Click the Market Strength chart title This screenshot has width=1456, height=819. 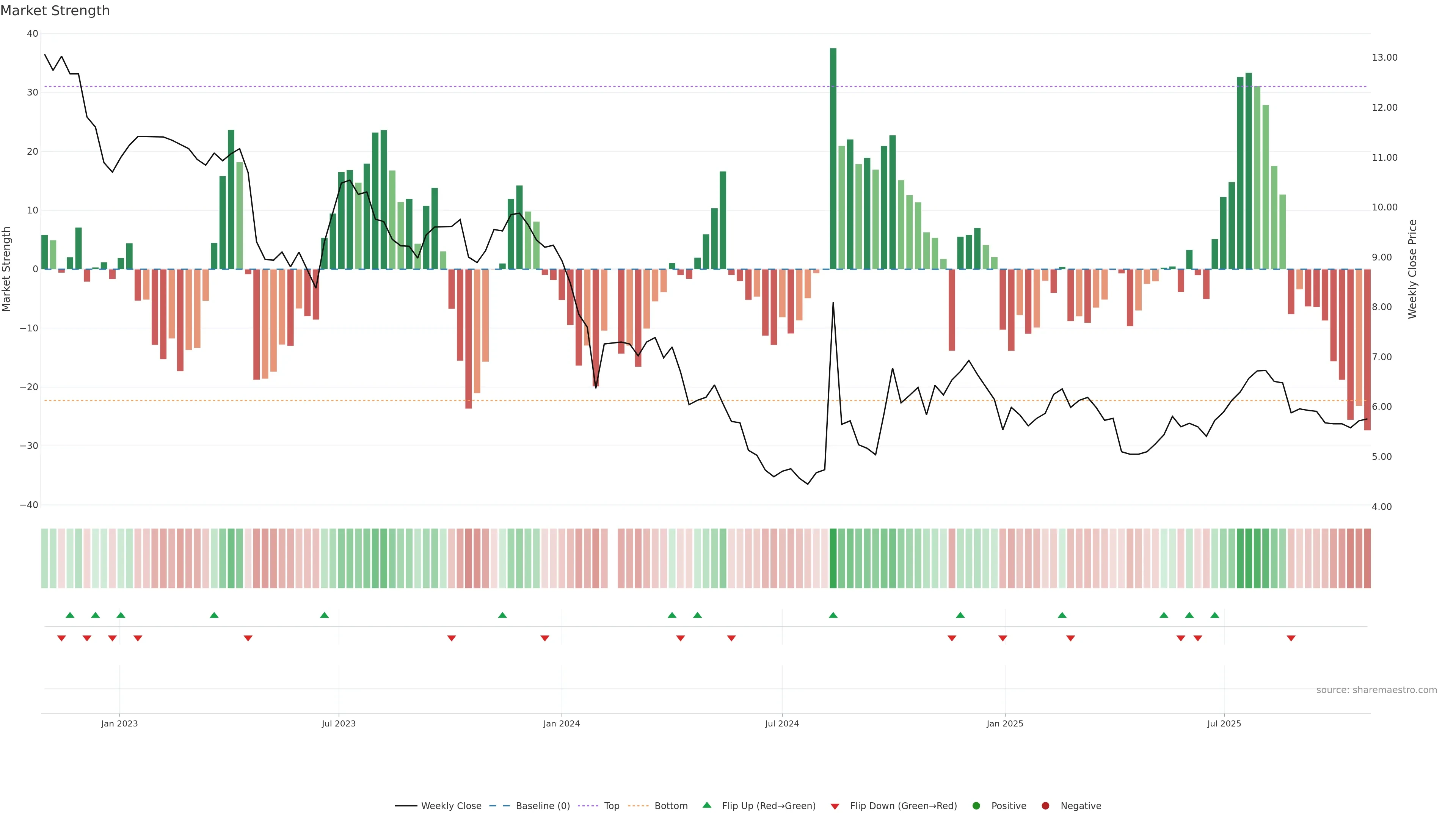click(x=55, y=11)
